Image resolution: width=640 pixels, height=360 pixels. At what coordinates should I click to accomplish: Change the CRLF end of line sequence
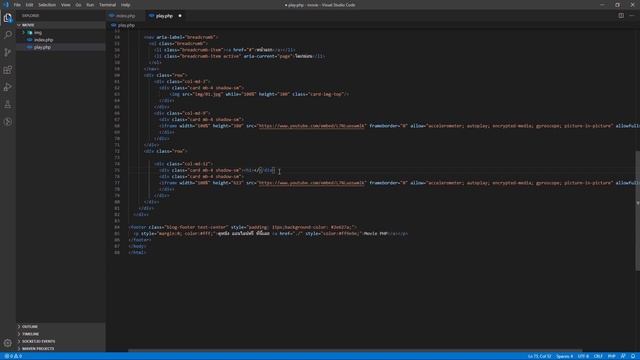598,356
